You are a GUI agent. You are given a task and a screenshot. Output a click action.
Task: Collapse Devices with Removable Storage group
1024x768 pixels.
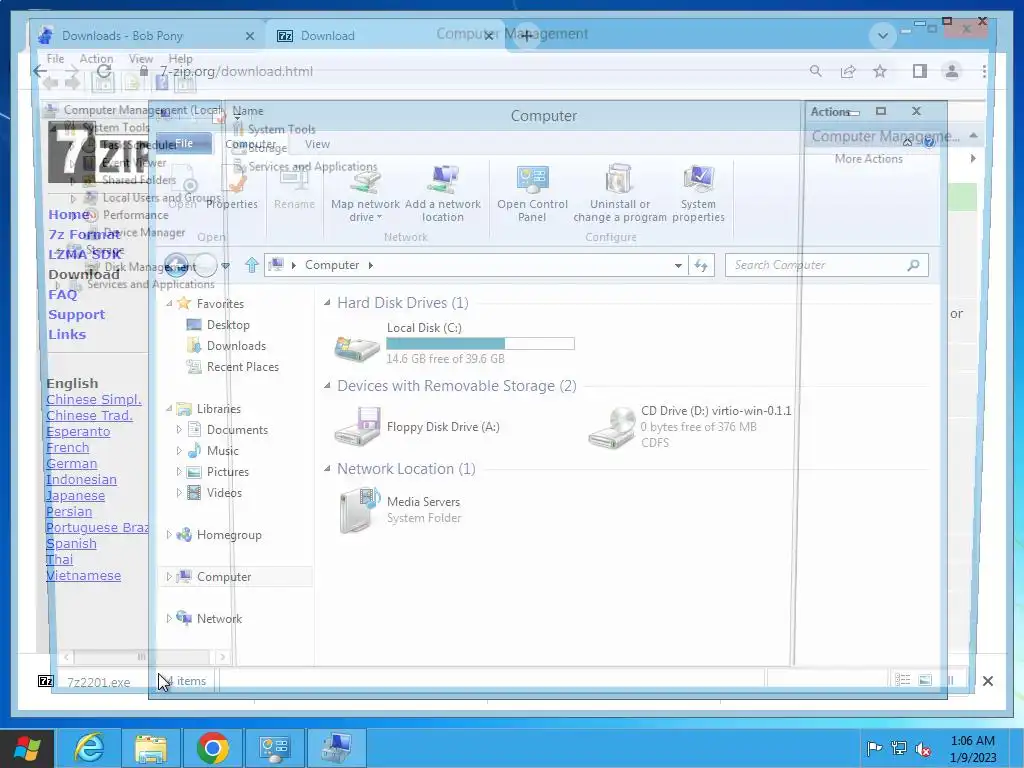point(327,385)
